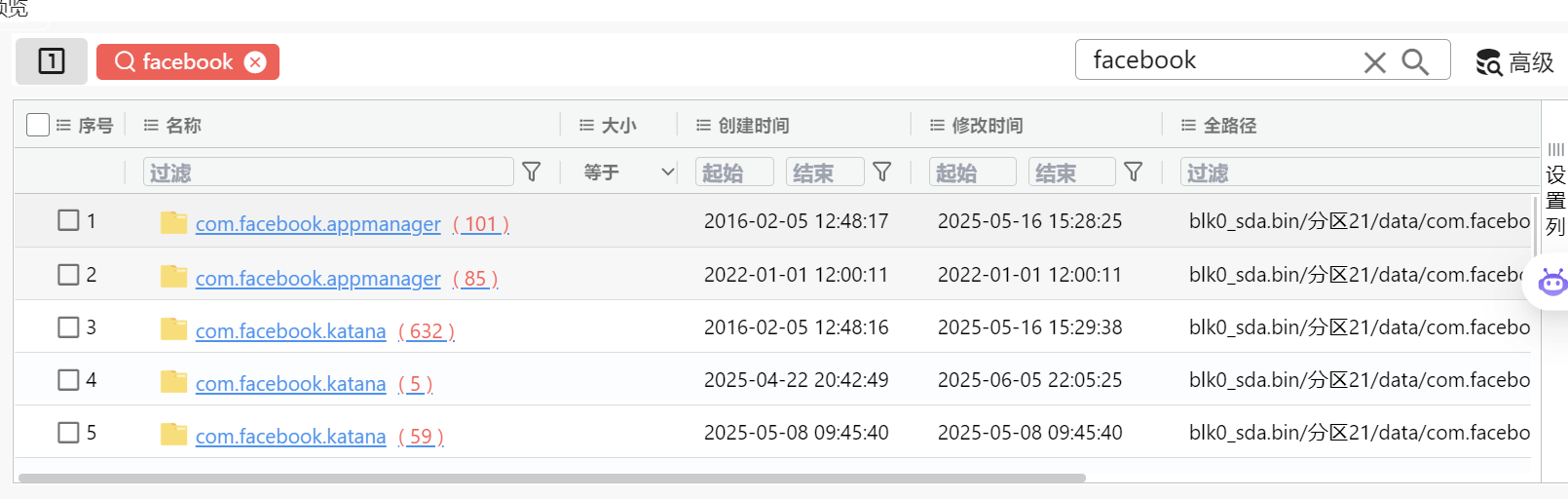The width and height of the screenshot is (1568, 499).
Task: Open com.facebook.katana link in row 5
Action: 290,437
